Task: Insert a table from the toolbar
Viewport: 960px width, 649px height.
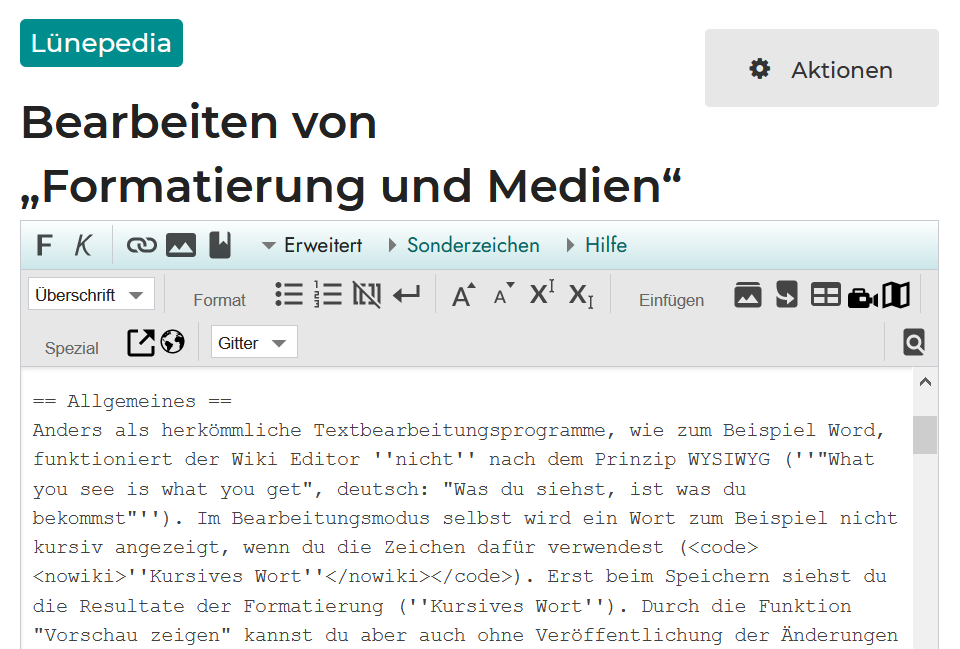Action: 825,295
